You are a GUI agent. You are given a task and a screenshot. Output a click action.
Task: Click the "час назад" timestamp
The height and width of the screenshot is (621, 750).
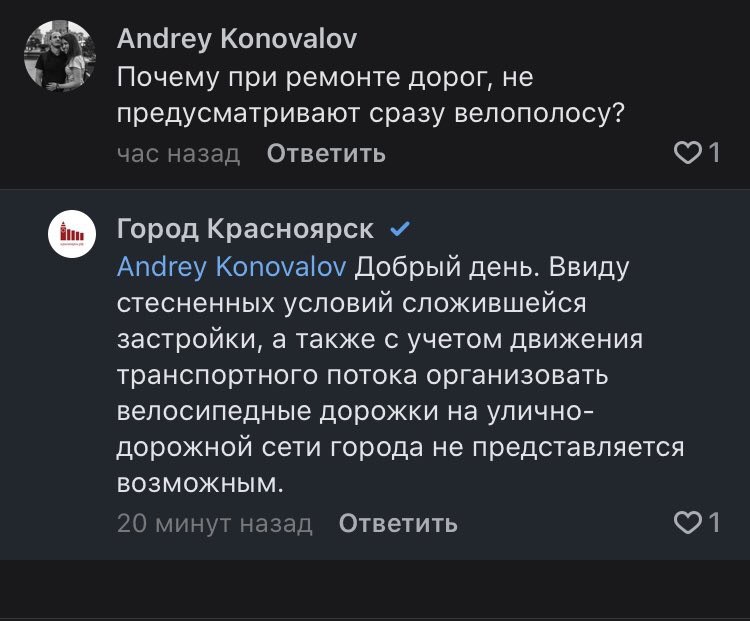(179, 154)
